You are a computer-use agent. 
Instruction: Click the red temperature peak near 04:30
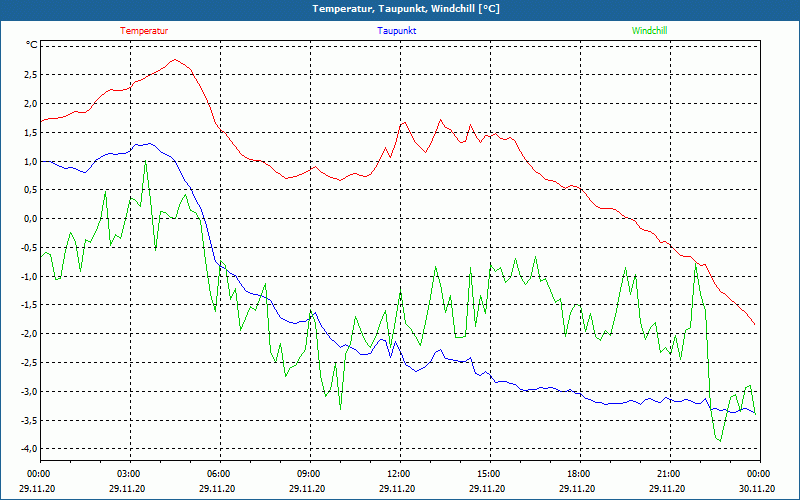(x=175, y=59)
